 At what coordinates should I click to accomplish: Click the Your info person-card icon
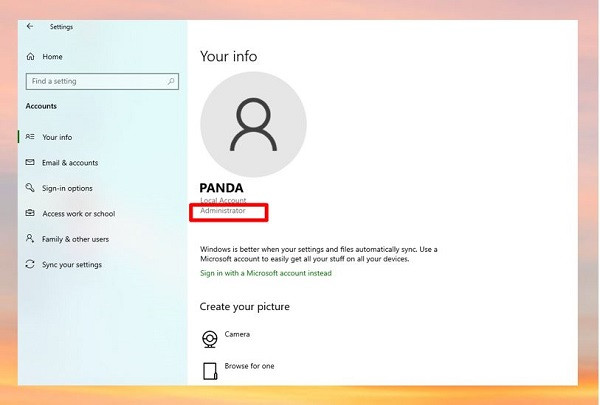tap(30, 137)
